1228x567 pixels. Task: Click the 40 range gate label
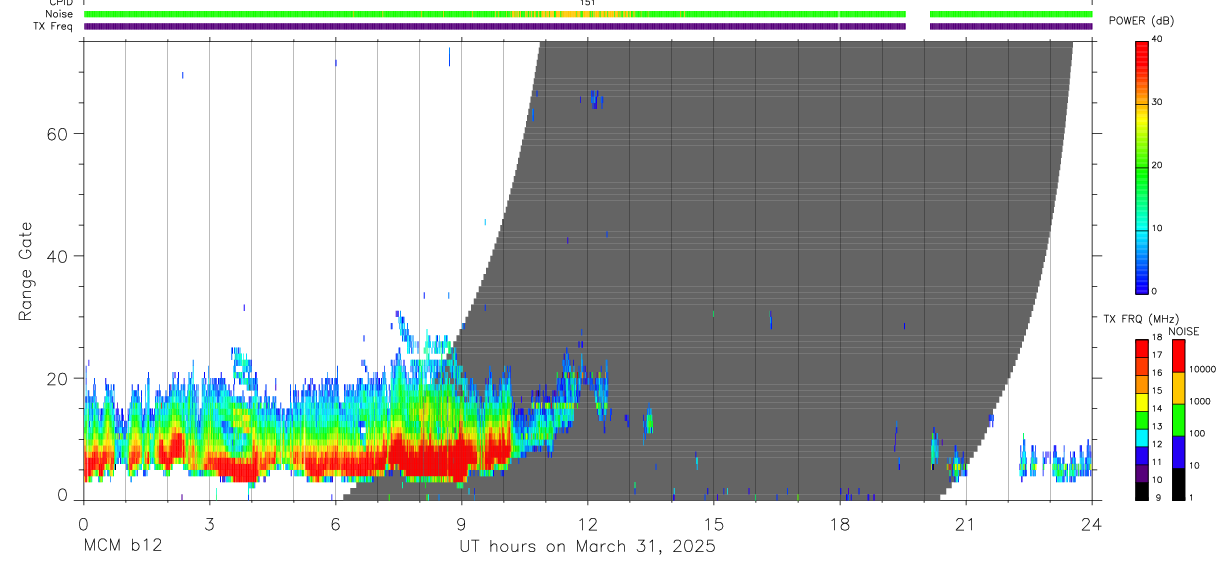coord(55,256)
